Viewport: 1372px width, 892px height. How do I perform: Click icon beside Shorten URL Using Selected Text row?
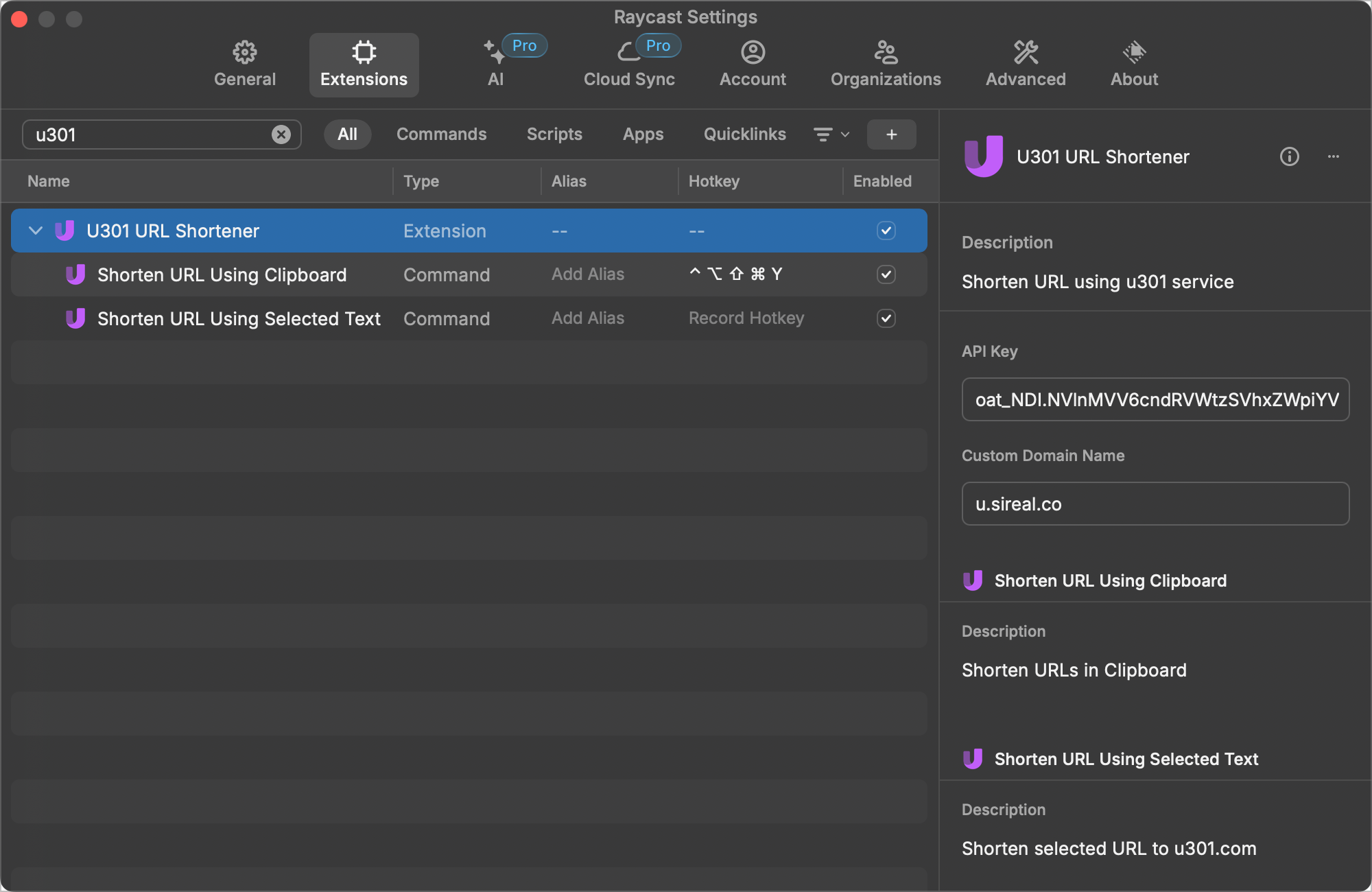(75, 318)
